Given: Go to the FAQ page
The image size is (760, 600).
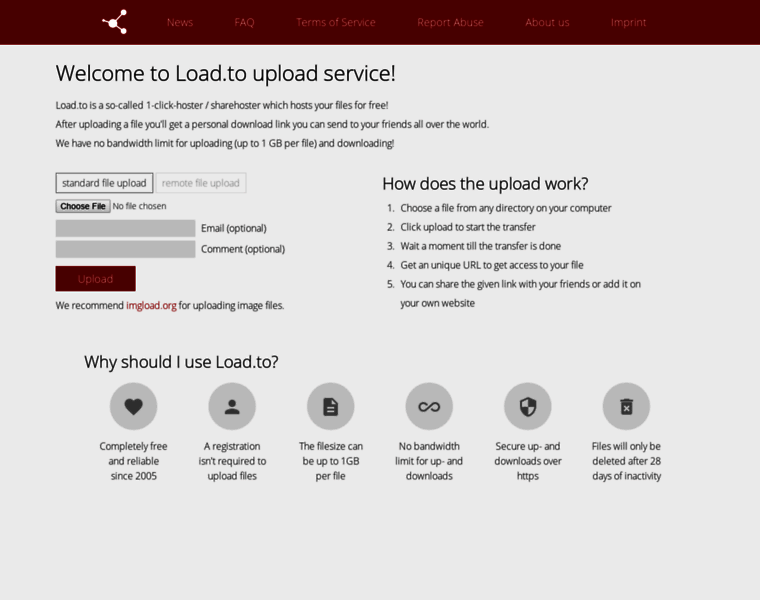Looking at the screenshot, I should (244, 22).
